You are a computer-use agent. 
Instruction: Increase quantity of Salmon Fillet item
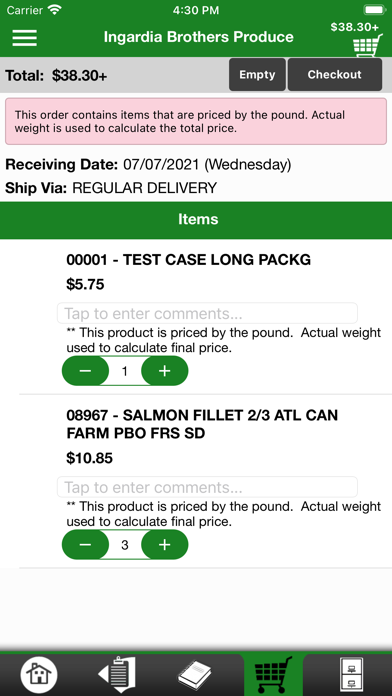165,545
